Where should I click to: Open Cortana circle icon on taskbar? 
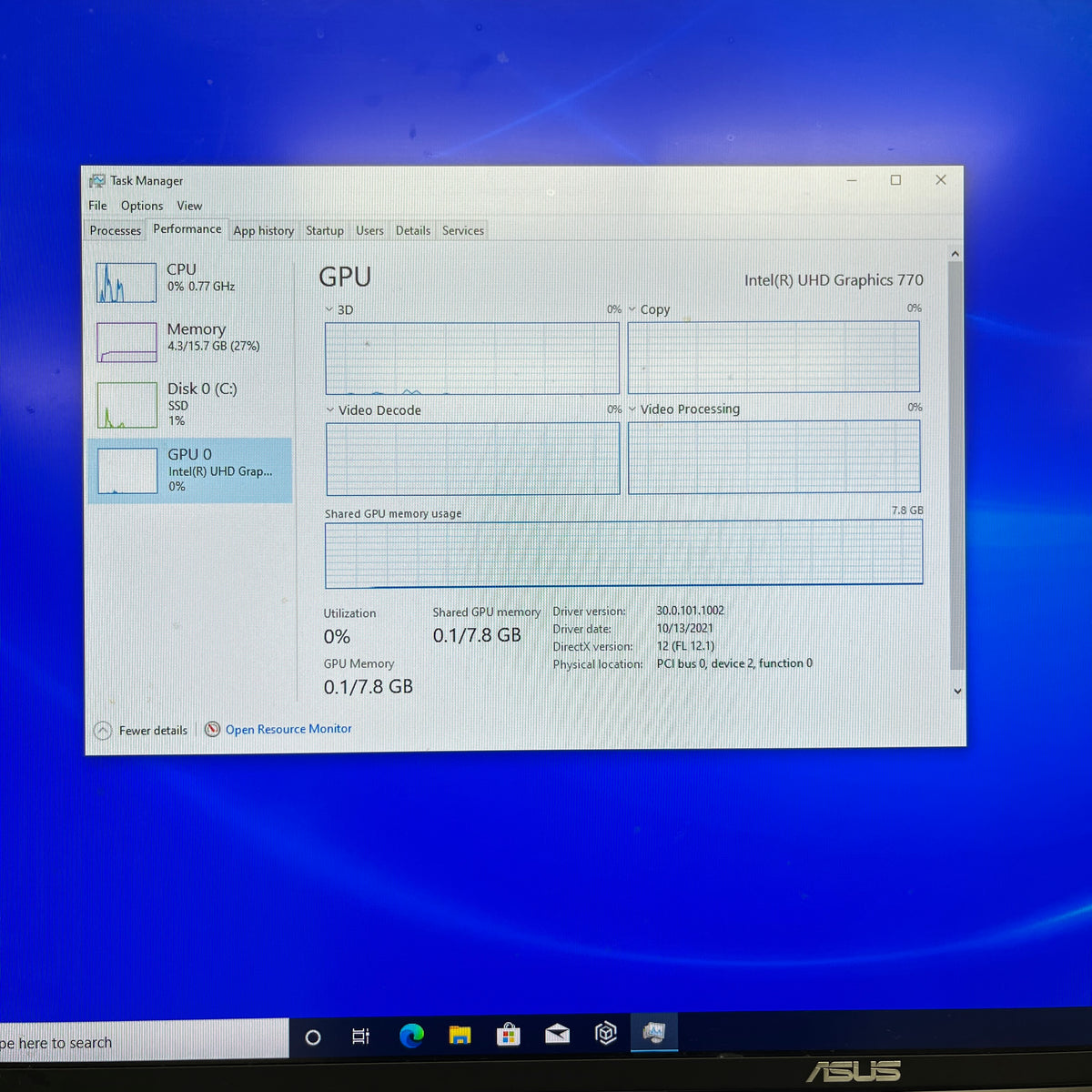pos(313,1037)
